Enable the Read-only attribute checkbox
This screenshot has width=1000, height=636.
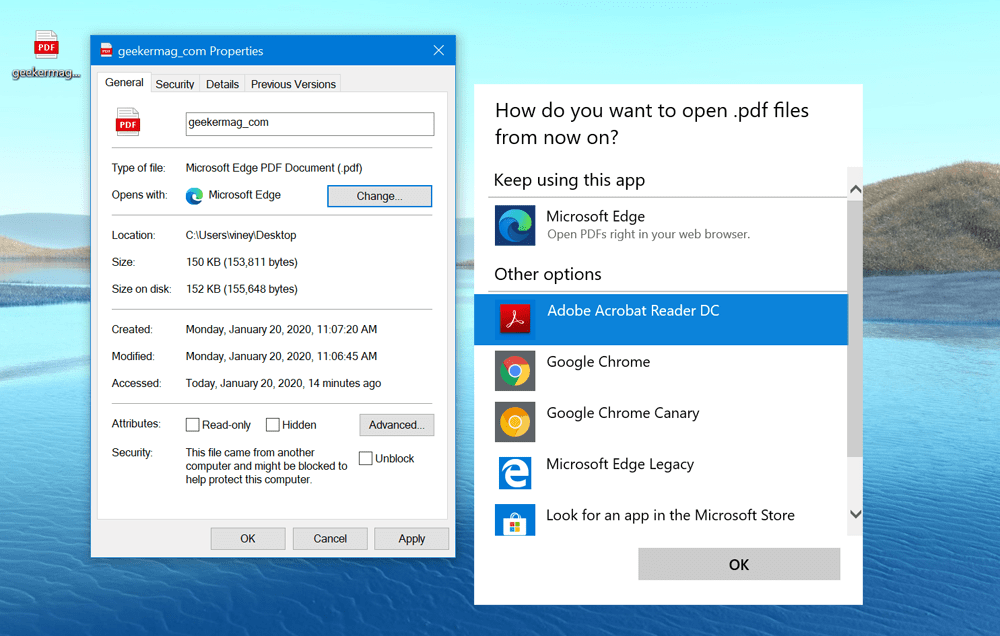pos(193,425)
